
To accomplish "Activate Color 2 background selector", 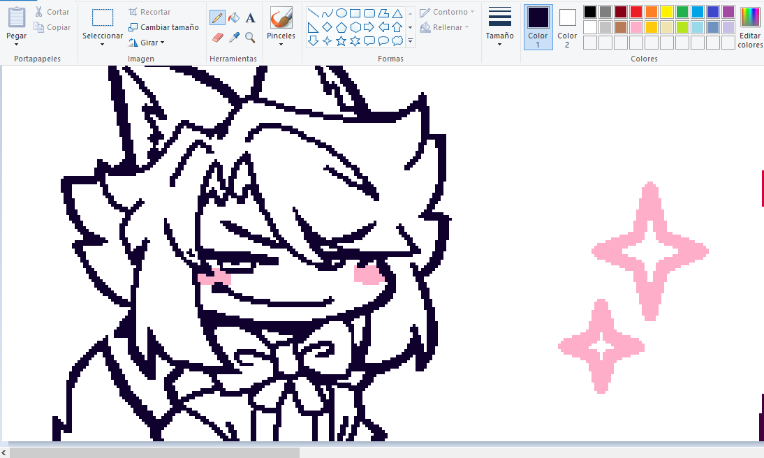I will pos(567,27).
